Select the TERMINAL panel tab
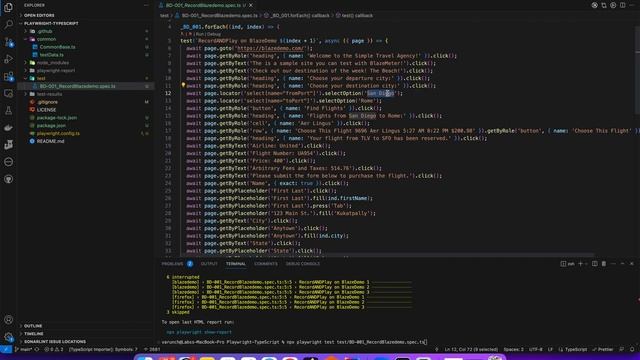The width and height of the screenshot is (640, 360). 236,264
